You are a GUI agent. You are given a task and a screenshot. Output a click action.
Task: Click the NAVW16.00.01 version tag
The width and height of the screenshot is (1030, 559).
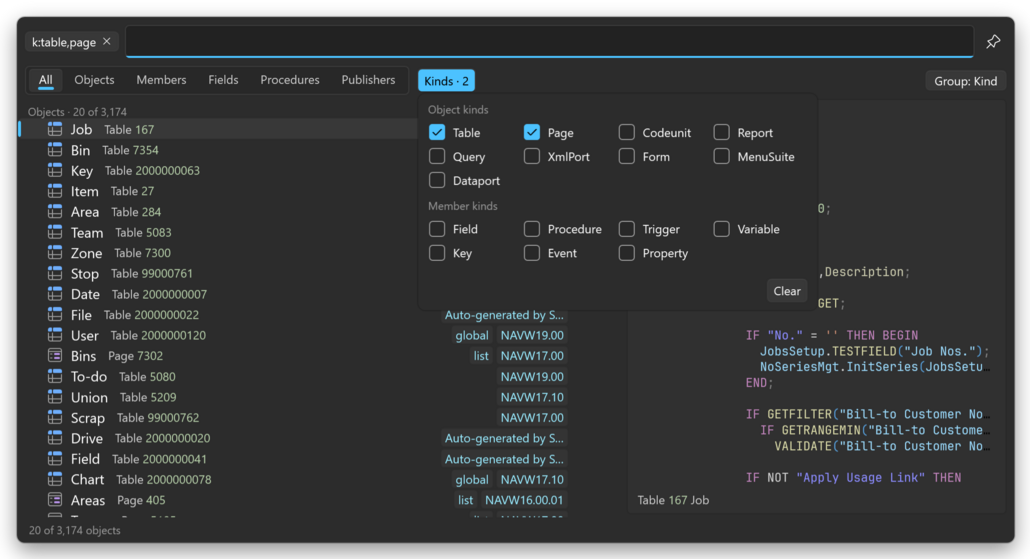524,500
